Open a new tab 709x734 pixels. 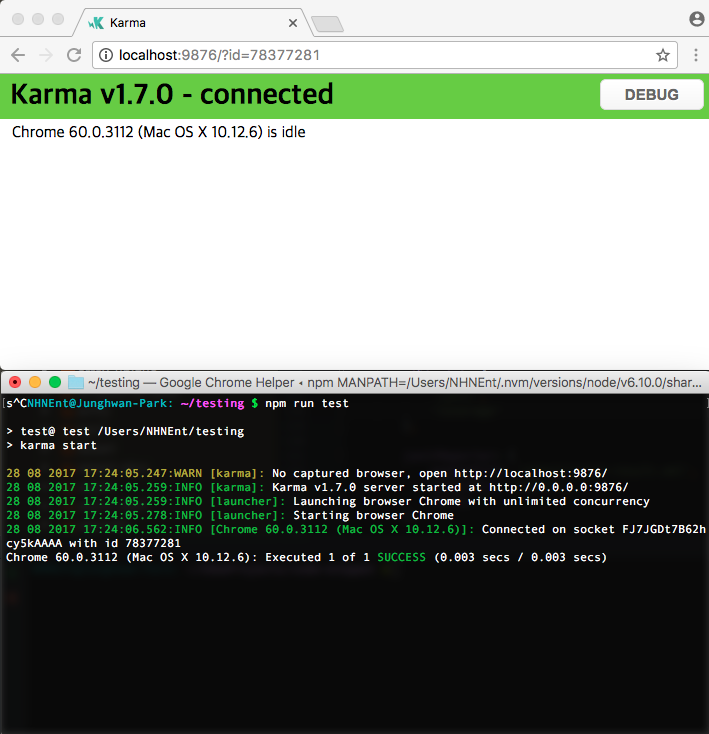[x=328, y=24]
